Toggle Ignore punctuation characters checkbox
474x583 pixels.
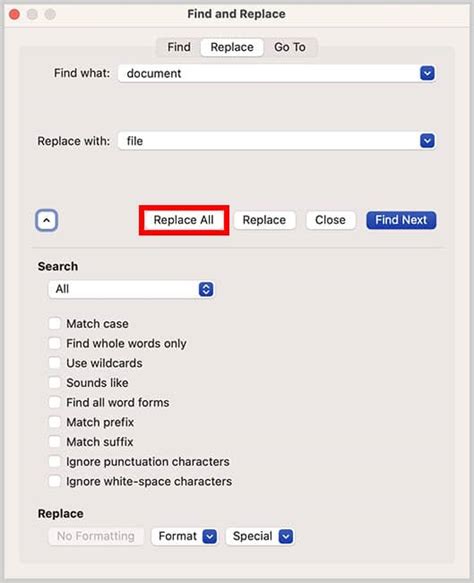55,461
